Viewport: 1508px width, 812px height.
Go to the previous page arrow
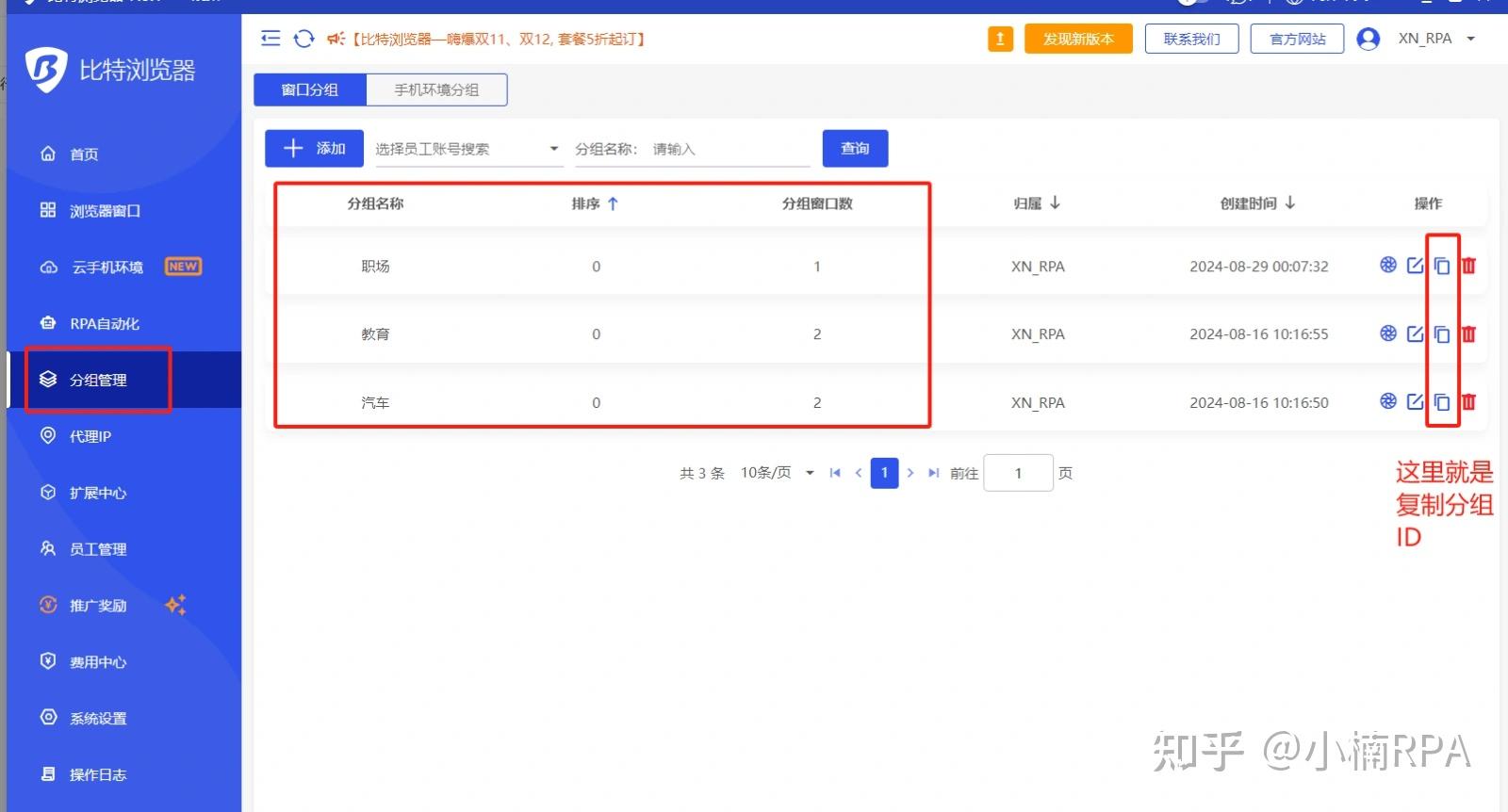click(859, 473)
